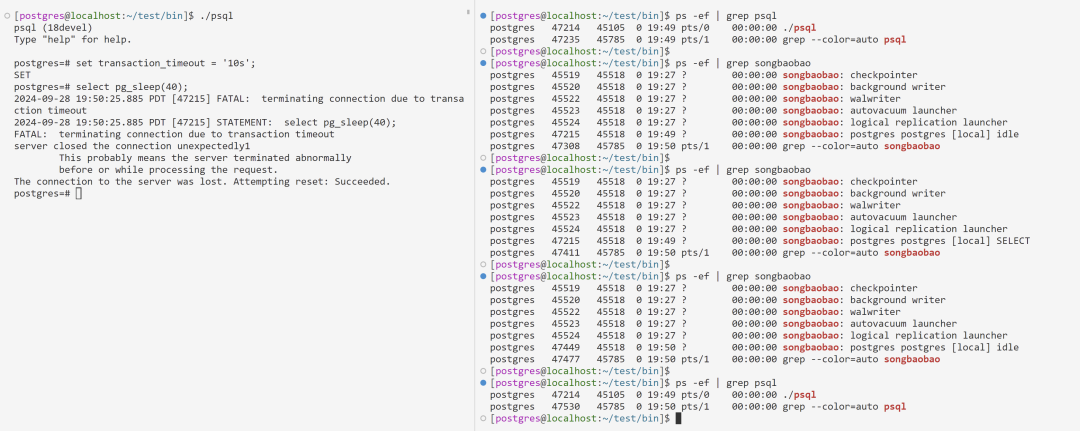Click the right terminal's last prompt with block cursor
This screenshot has height=431, width=1080.
[586, 419]
